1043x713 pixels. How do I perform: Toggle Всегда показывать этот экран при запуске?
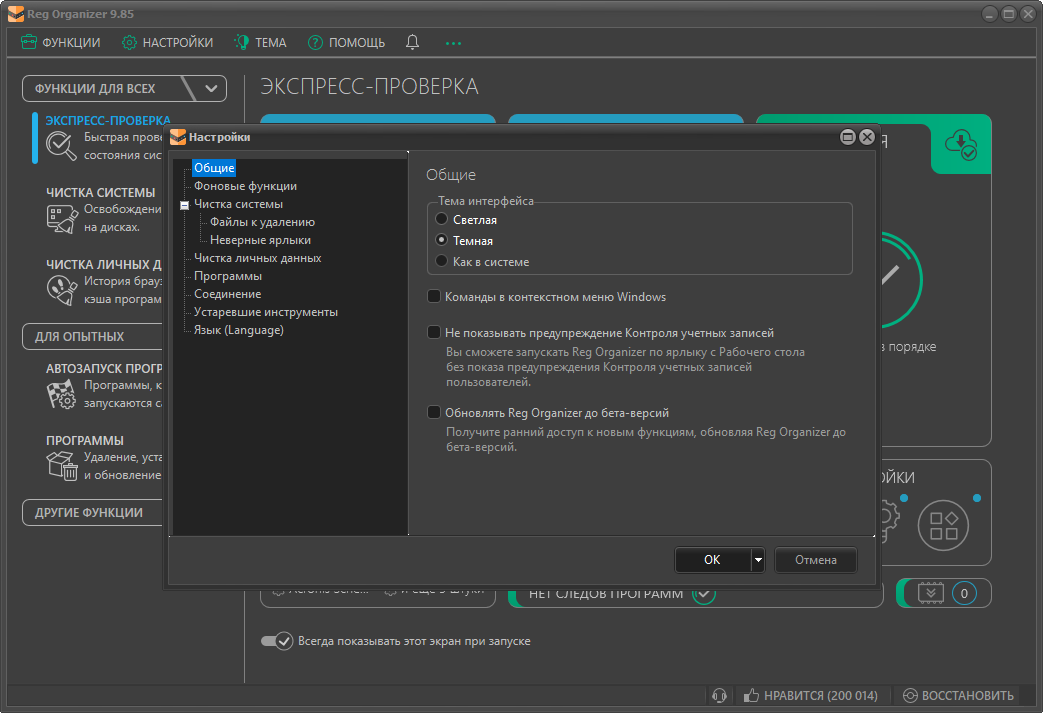[x=277, y=641]
